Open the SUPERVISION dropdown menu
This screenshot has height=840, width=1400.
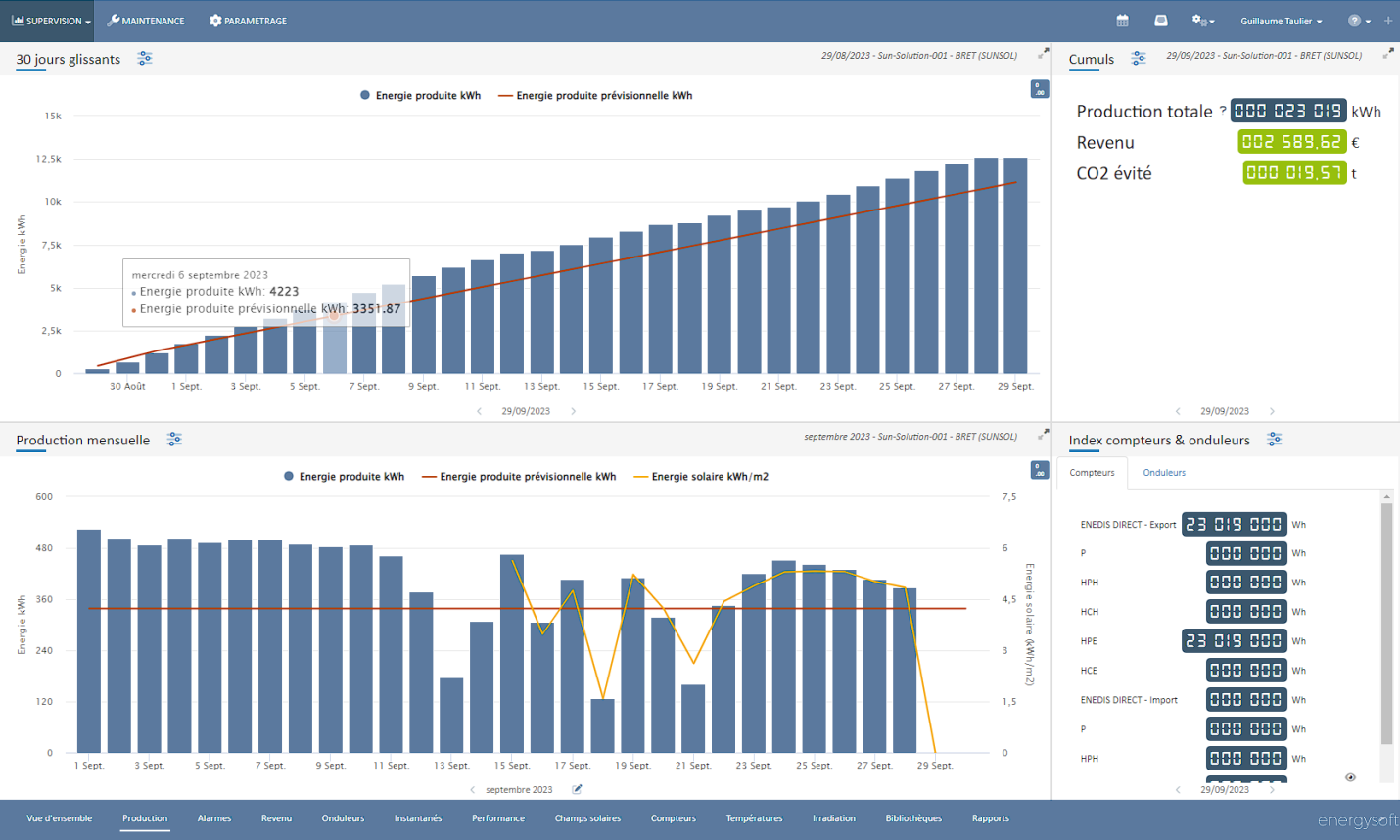point(52,21)
